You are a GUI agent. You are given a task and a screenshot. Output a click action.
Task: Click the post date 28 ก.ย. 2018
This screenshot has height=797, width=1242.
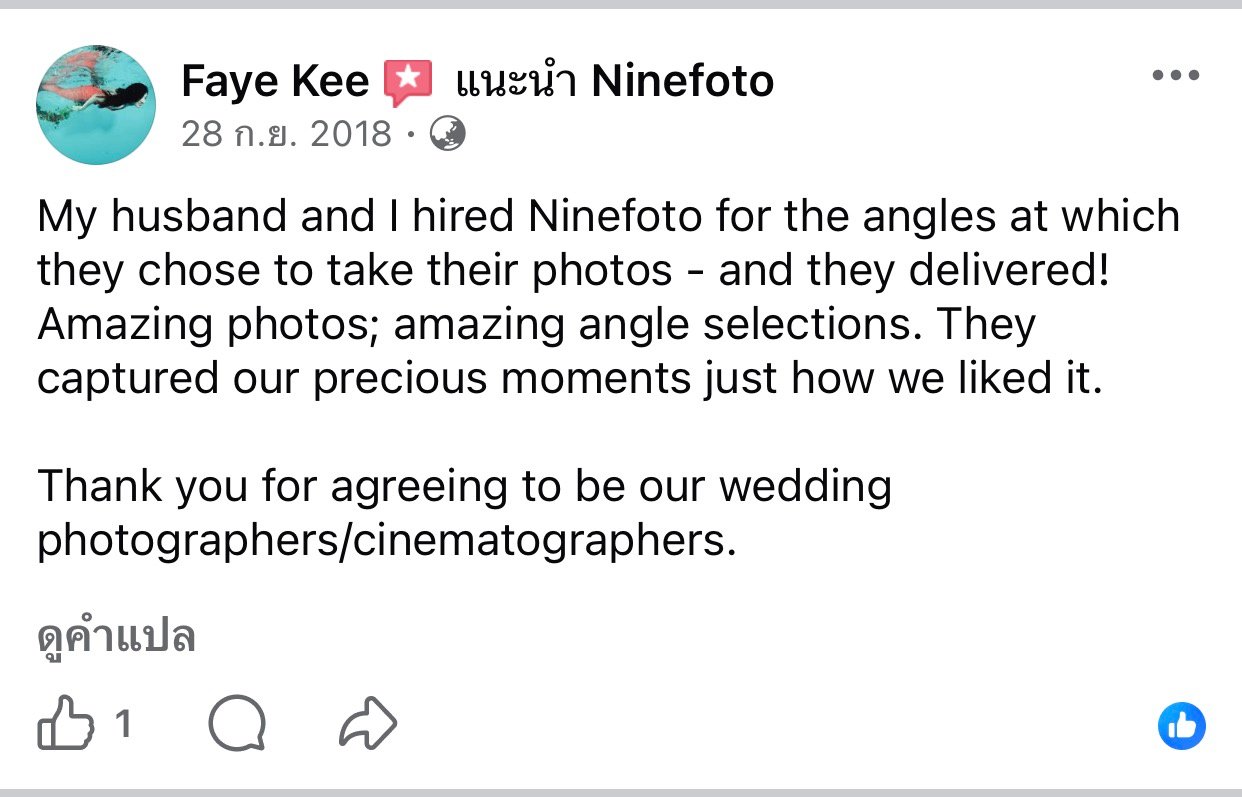(286, 133)
